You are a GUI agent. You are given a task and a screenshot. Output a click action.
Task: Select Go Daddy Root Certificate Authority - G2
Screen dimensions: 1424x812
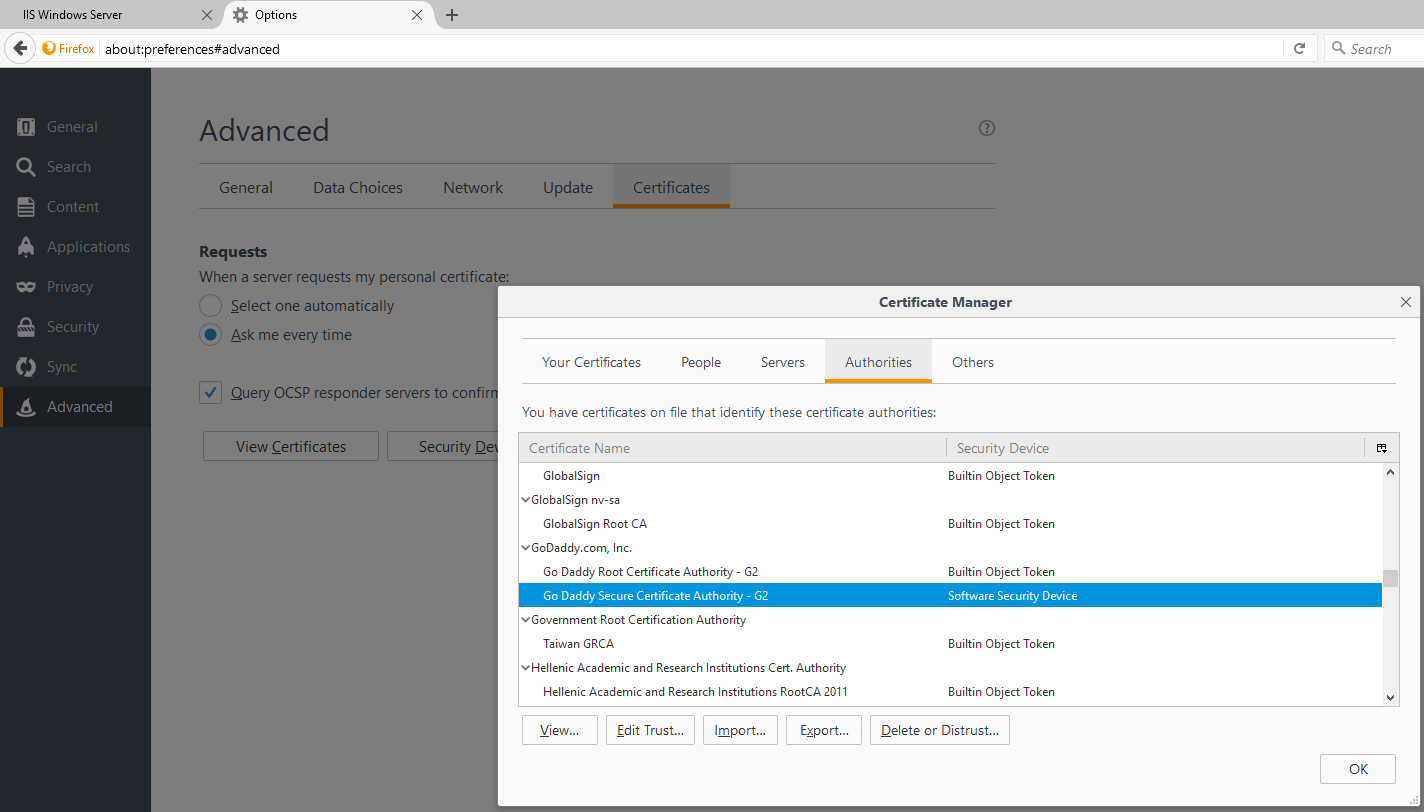950,572
